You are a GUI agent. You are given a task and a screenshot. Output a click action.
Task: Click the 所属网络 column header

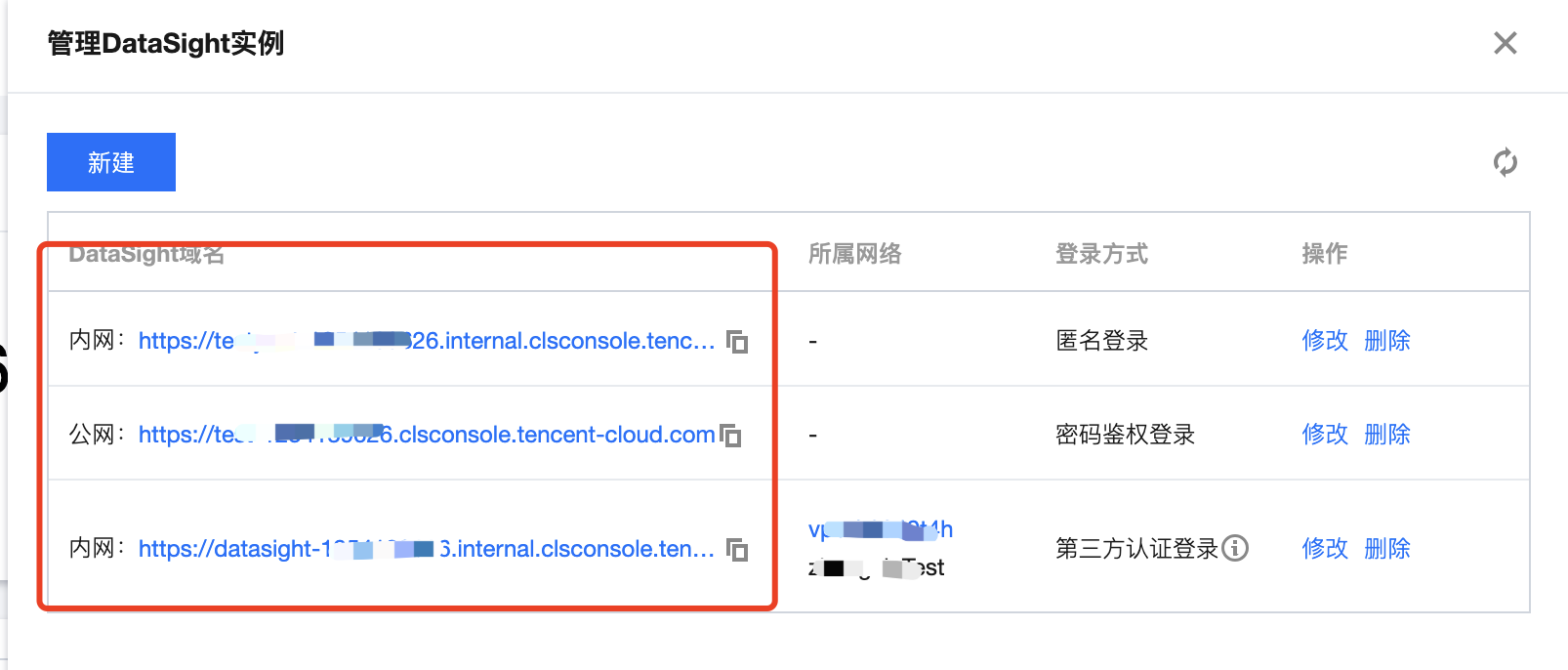pos(854,254)
